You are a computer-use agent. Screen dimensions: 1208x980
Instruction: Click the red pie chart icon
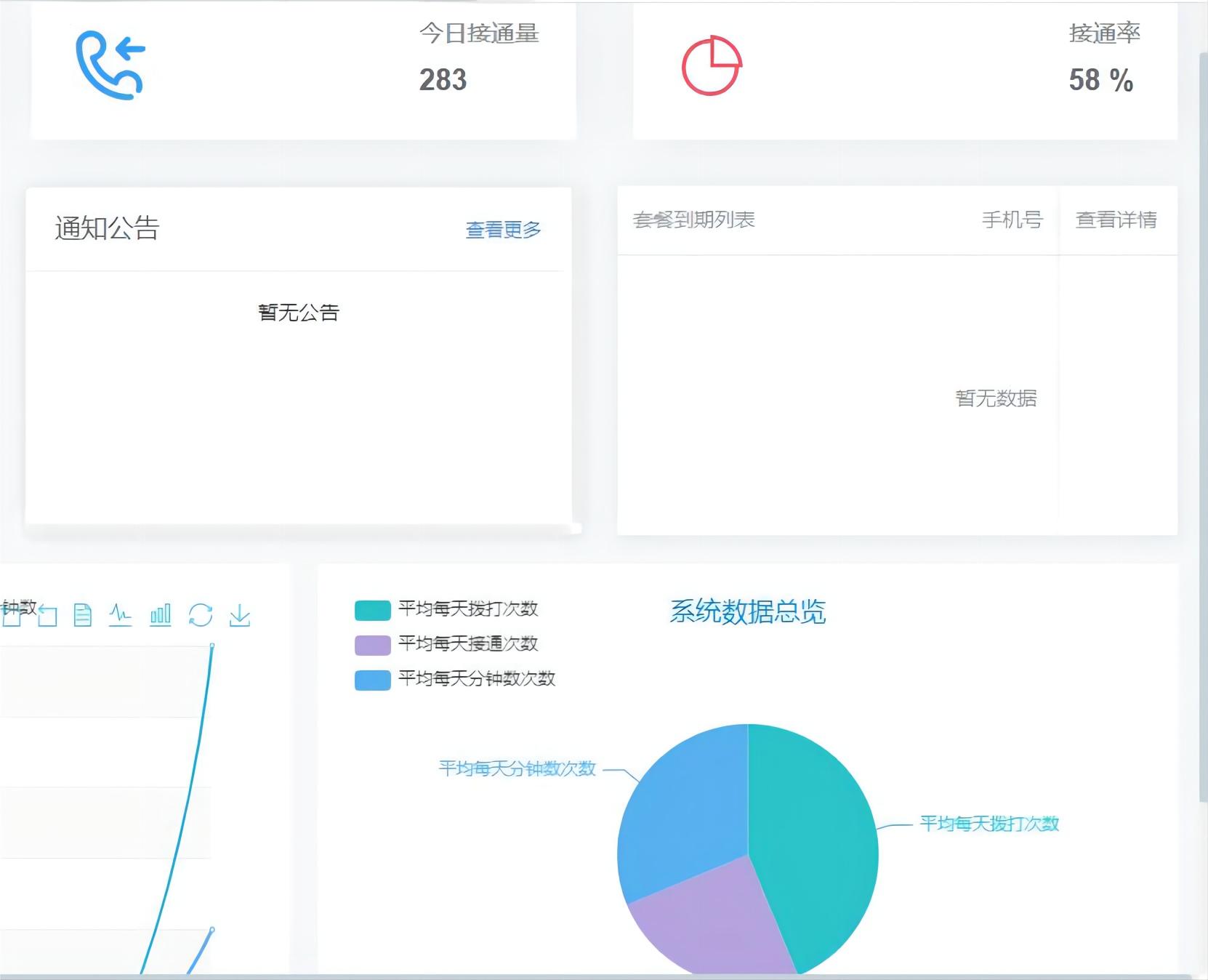tap(712, 65)
